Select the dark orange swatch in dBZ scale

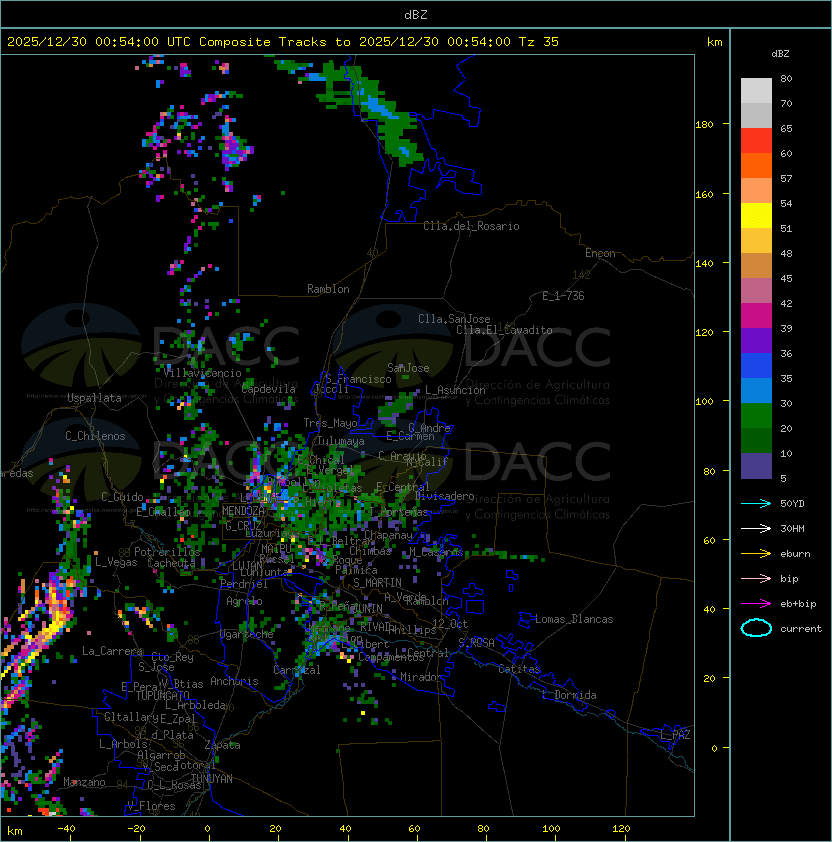click(x=756, y=166)
